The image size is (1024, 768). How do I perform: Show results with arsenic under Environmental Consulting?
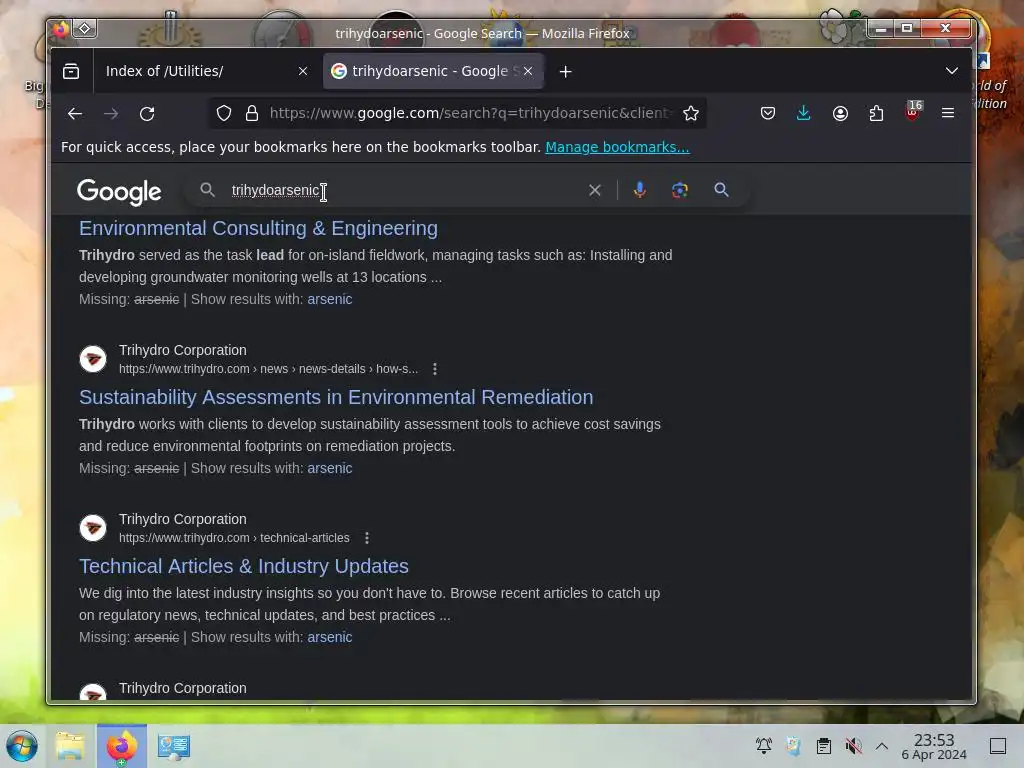(x=330, y=299)
